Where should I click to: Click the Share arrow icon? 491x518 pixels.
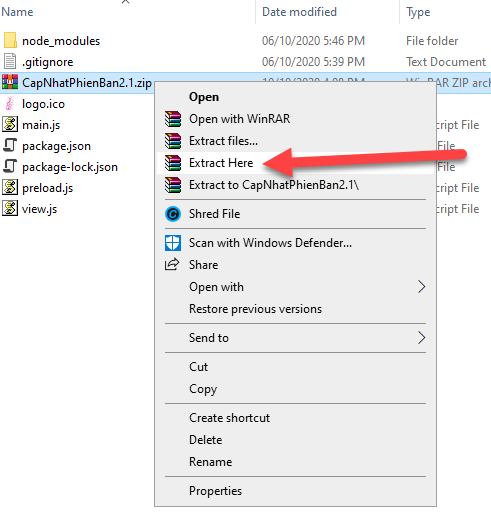(172, 265)
